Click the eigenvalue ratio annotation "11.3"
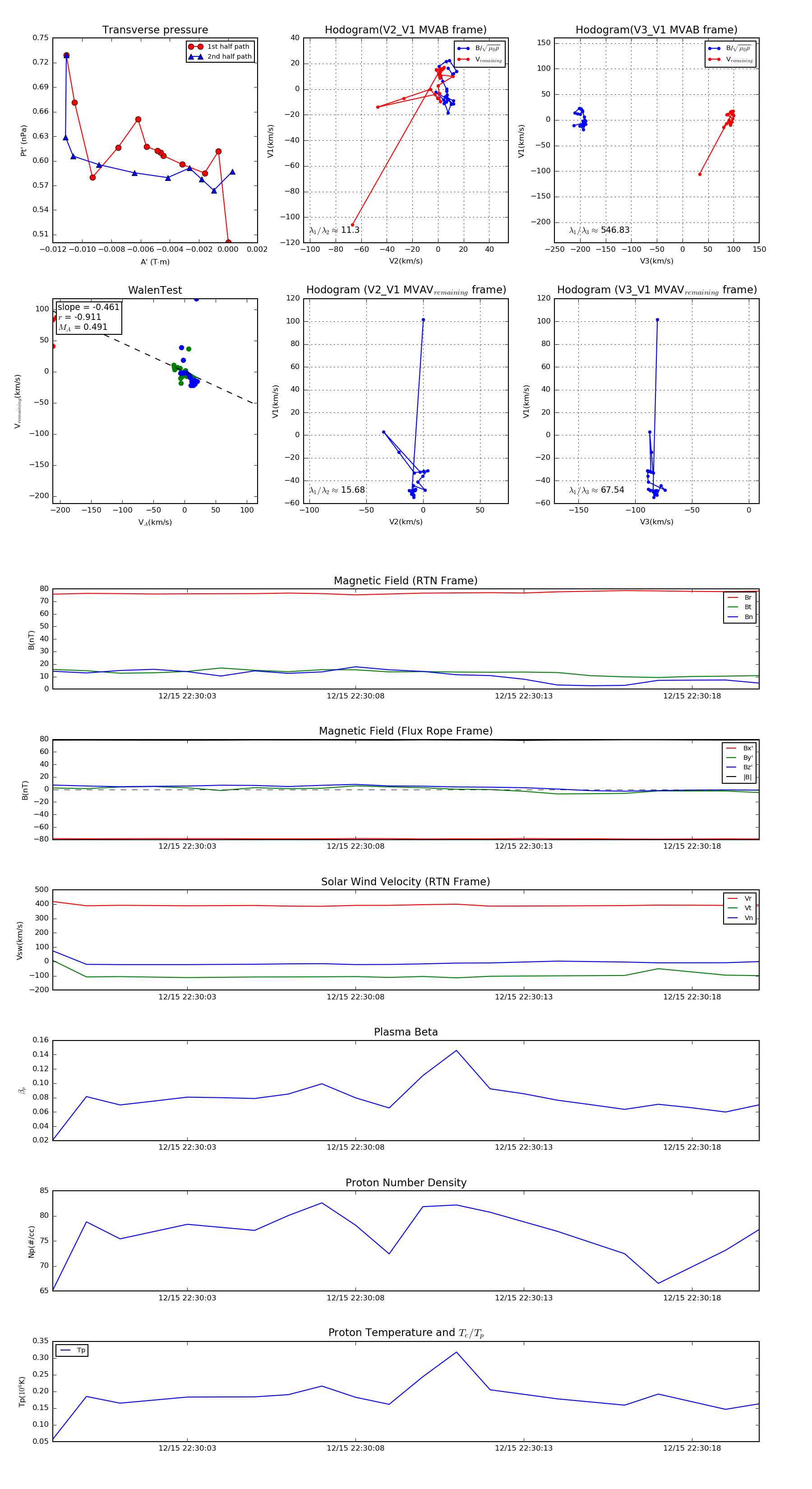Screen dimensions: 812x1489 point(334,230)
